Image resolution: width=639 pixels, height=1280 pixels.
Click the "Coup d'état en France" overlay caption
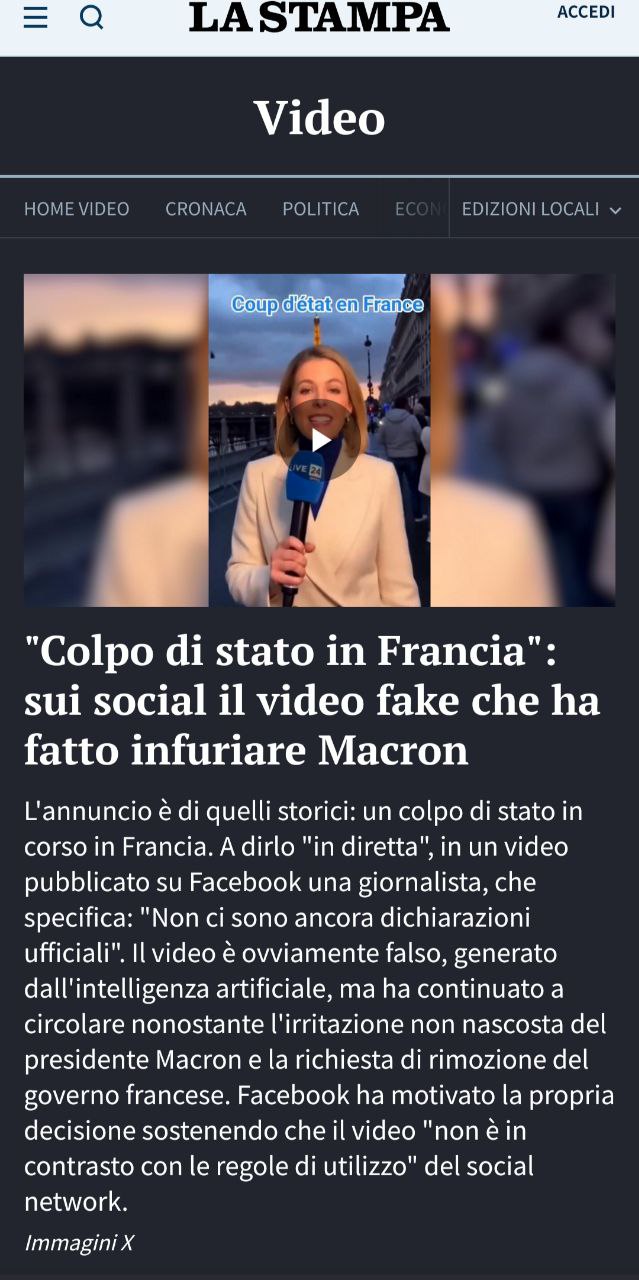click(327, 305)
